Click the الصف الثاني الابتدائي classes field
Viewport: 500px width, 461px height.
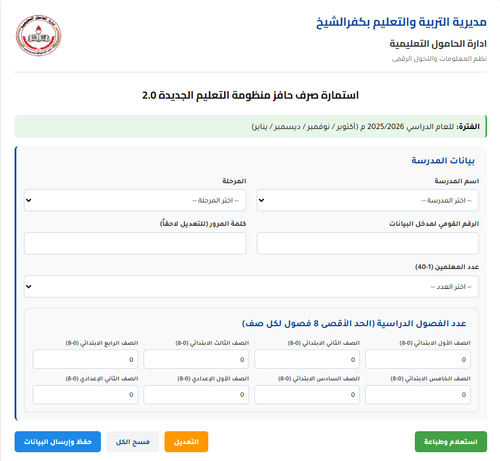click(x=307, y=359)
